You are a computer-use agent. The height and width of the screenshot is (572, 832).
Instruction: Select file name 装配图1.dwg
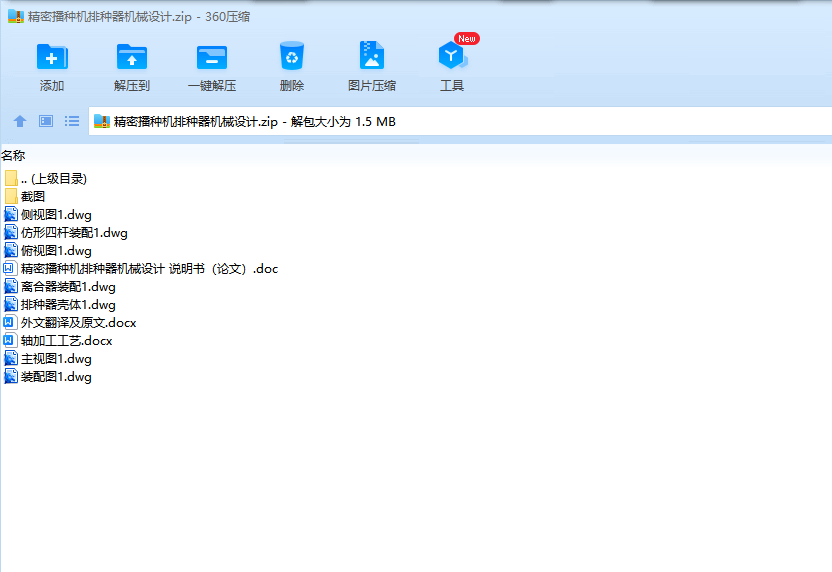pos(56,377)
